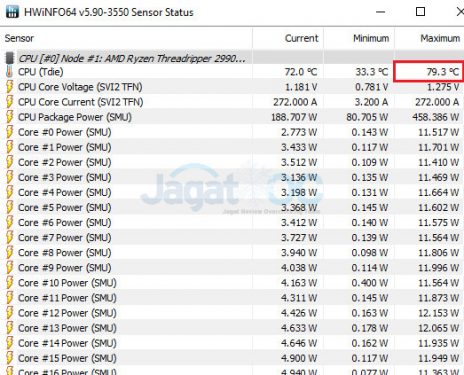Screen dimensions: 464x375
Task: Click the Core #15 Power (SMU) label
Action: pyautogui.click(x=67, y=358)
